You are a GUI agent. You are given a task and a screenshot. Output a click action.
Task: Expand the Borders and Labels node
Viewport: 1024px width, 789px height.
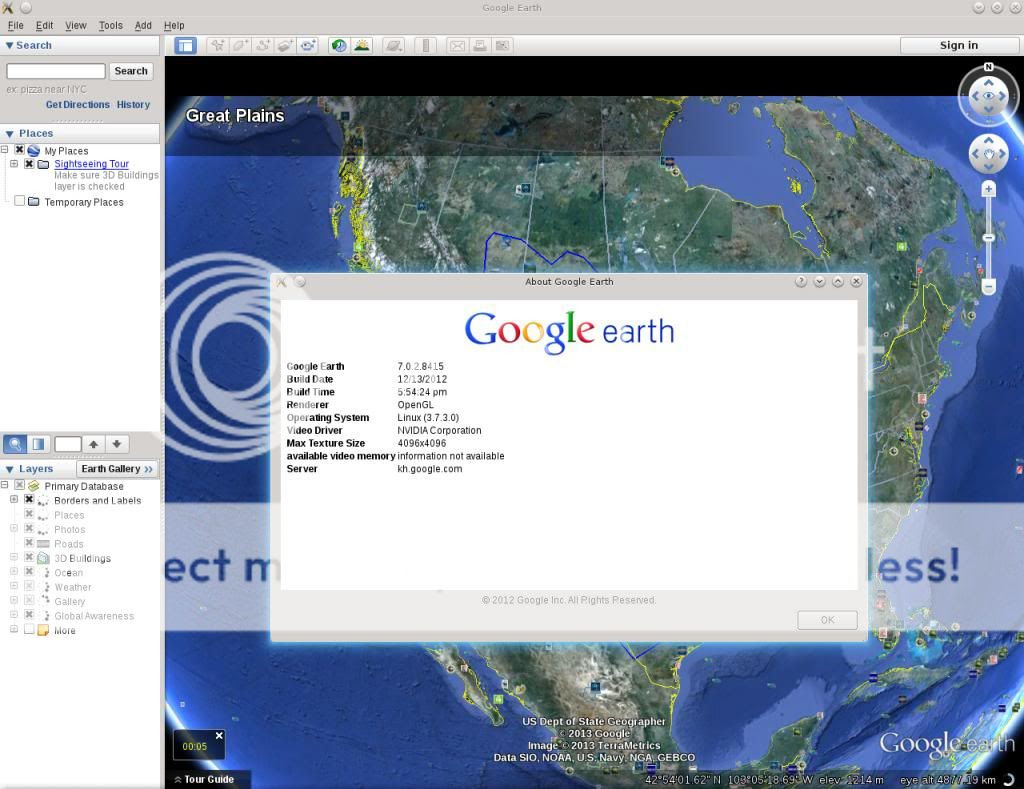(x=14, y=499)
